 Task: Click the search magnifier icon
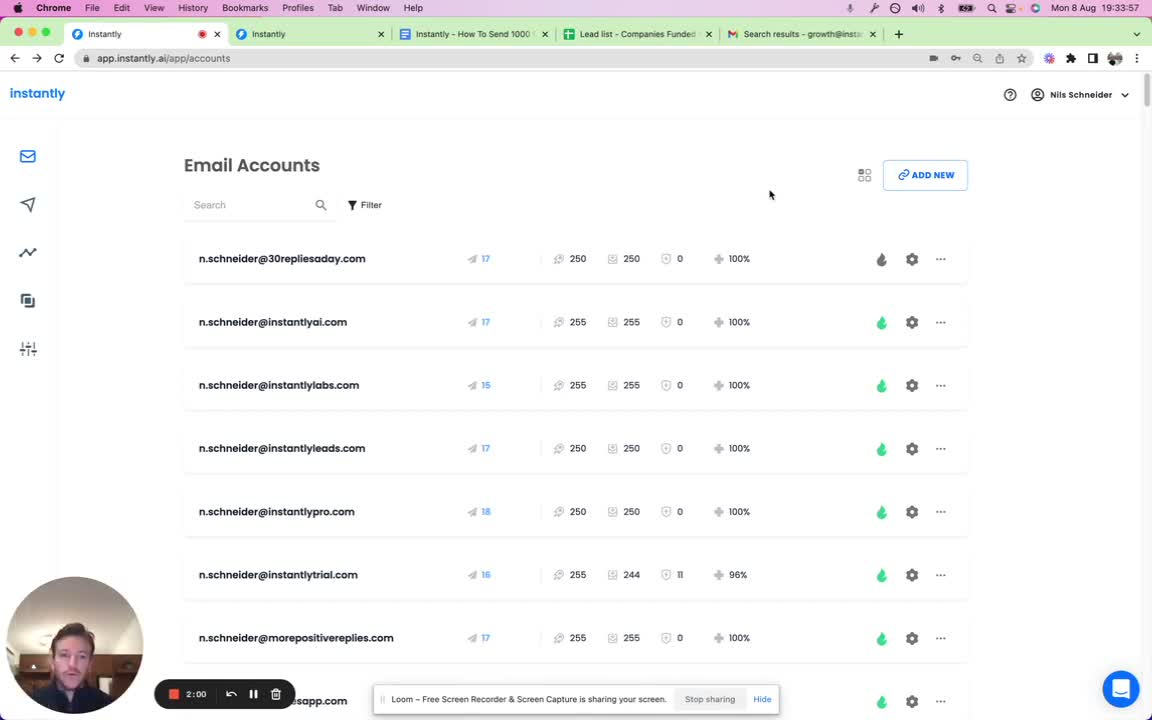(x=321, y=205)
